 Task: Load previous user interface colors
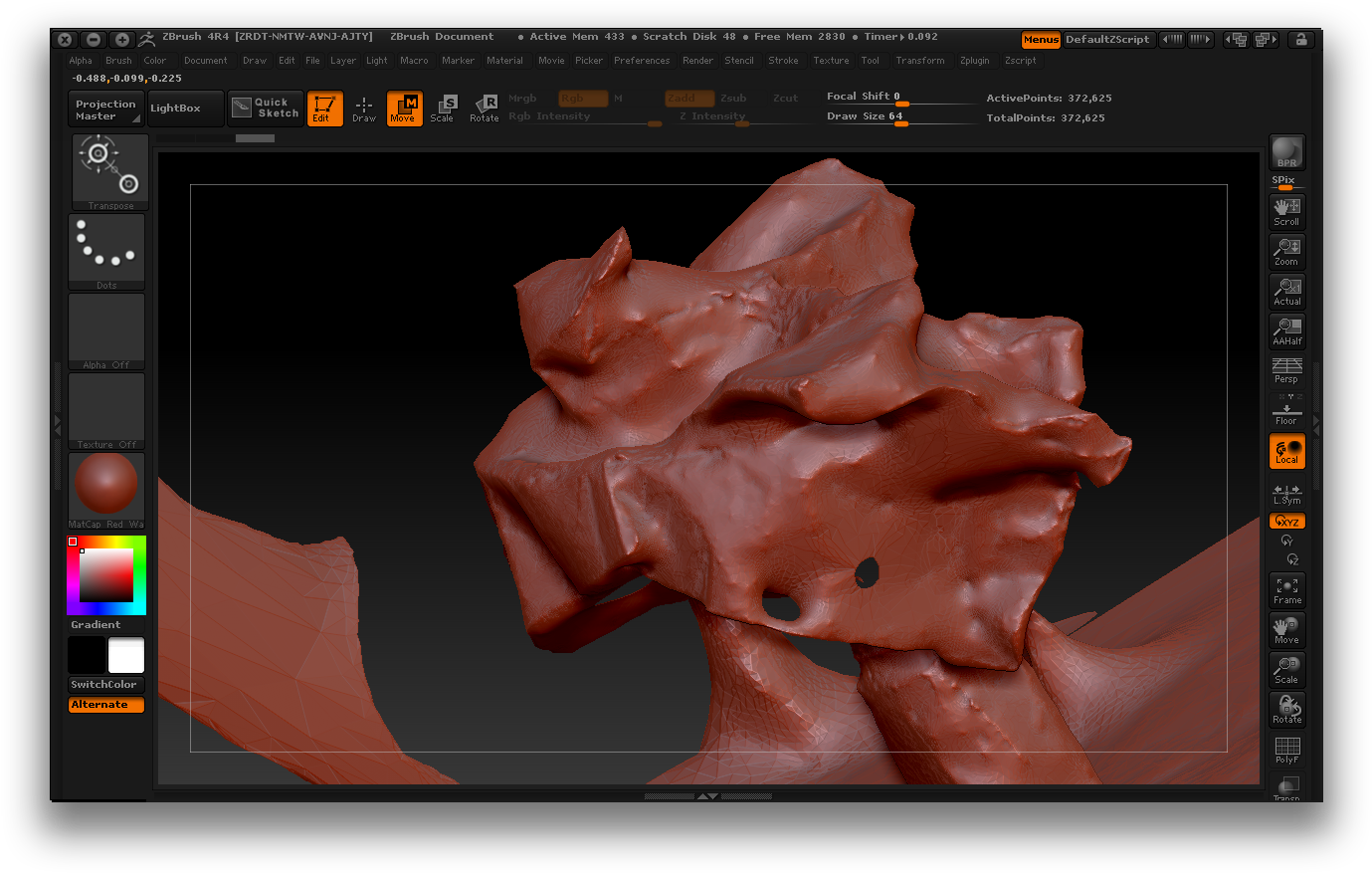coord(1172,40)
